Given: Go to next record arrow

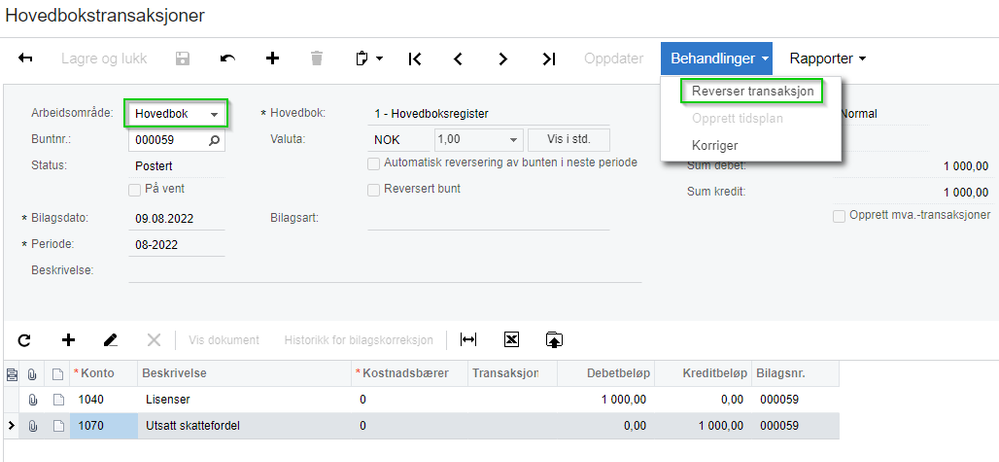Looking at the screenshot, I should (x=503, y=59).
